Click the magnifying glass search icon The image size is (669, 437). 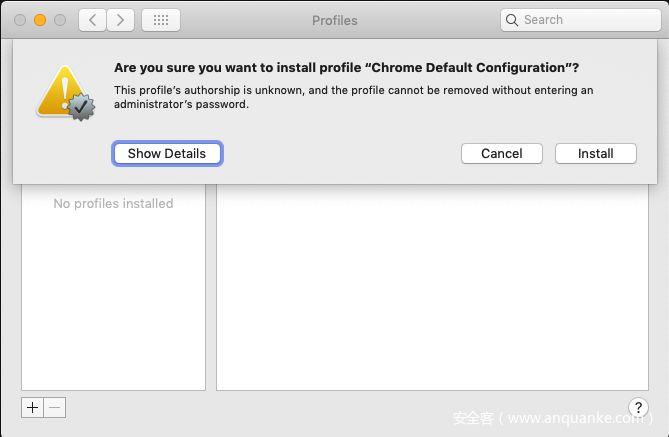[x=512, y=20]
